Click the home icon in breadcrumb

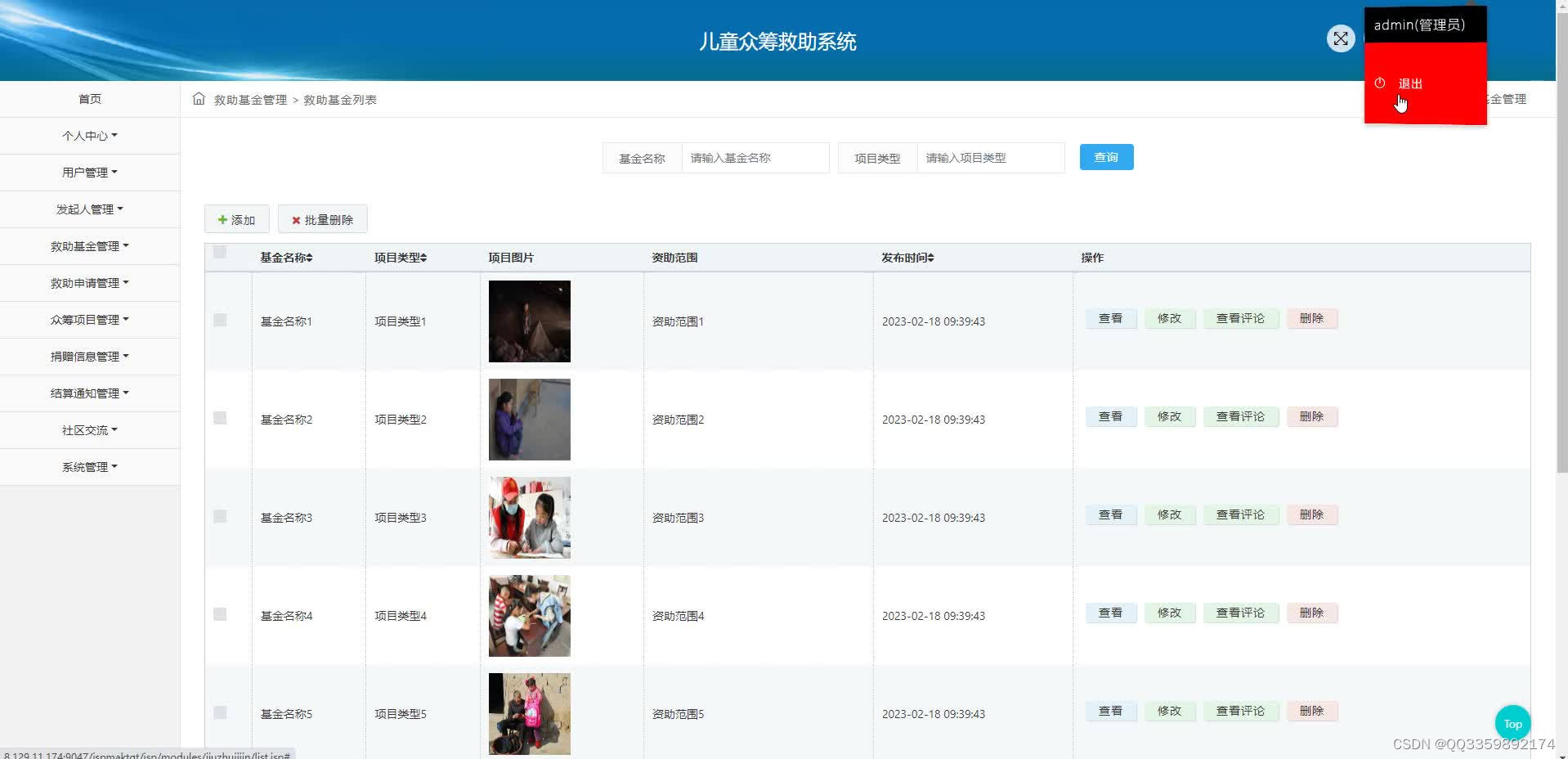point(199,99)
